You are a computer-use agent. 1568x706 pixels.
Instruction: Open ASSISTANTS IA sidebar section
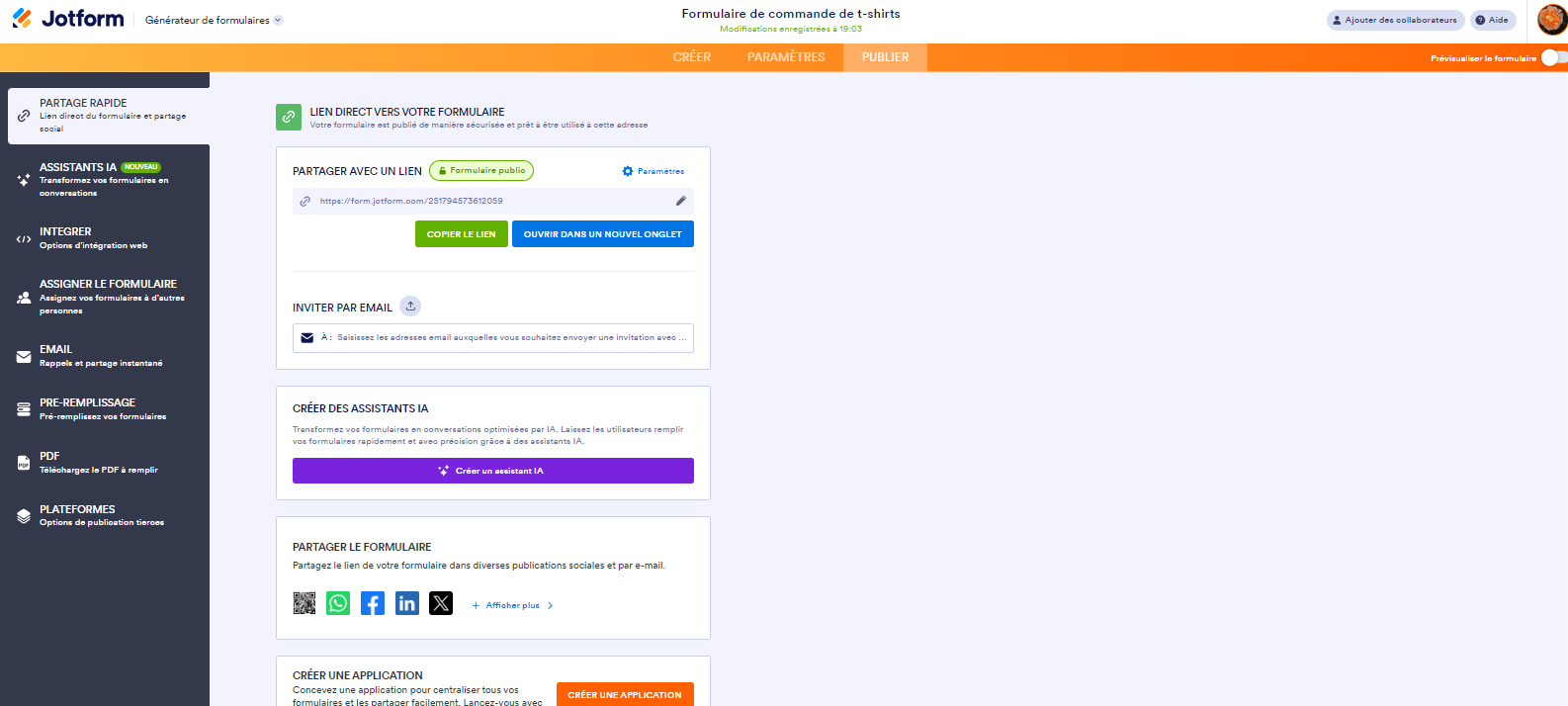click(105, 180)
